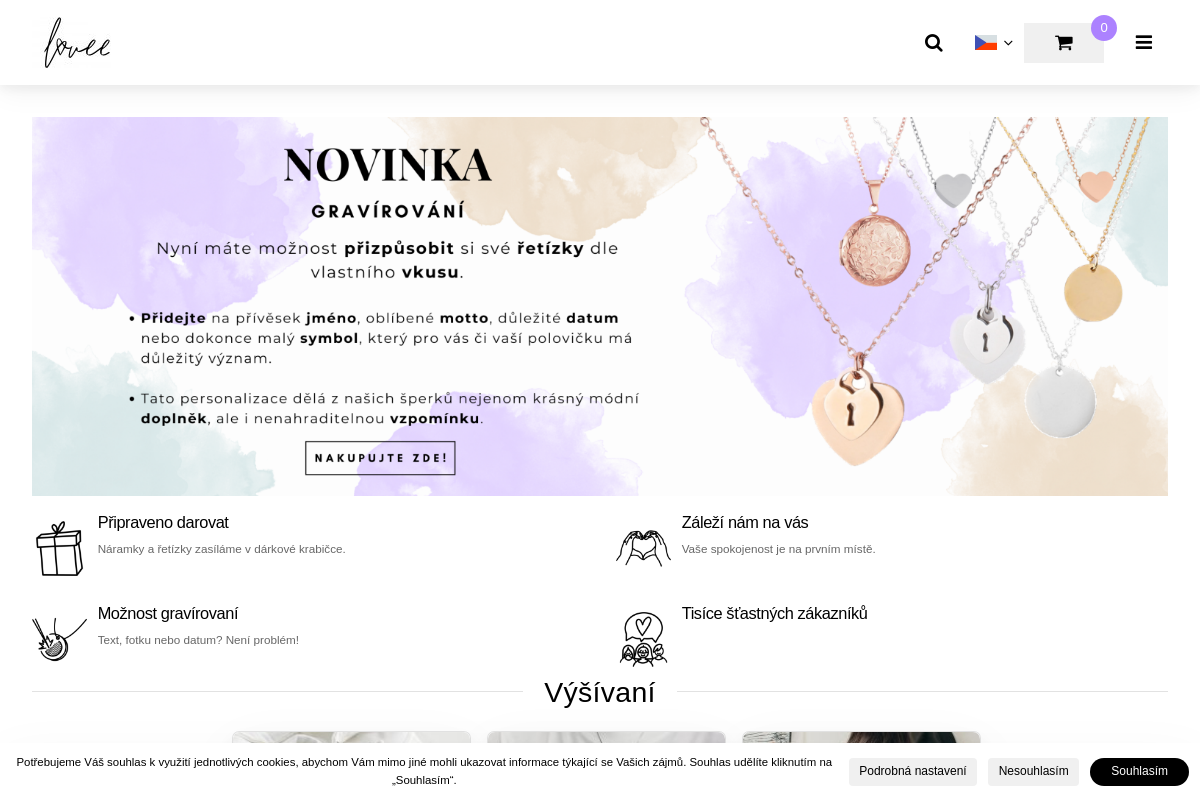The width and height of the screenshot is (1200, 800).
Task: Click the Výšívaní section title
Action: coord(600,692)
